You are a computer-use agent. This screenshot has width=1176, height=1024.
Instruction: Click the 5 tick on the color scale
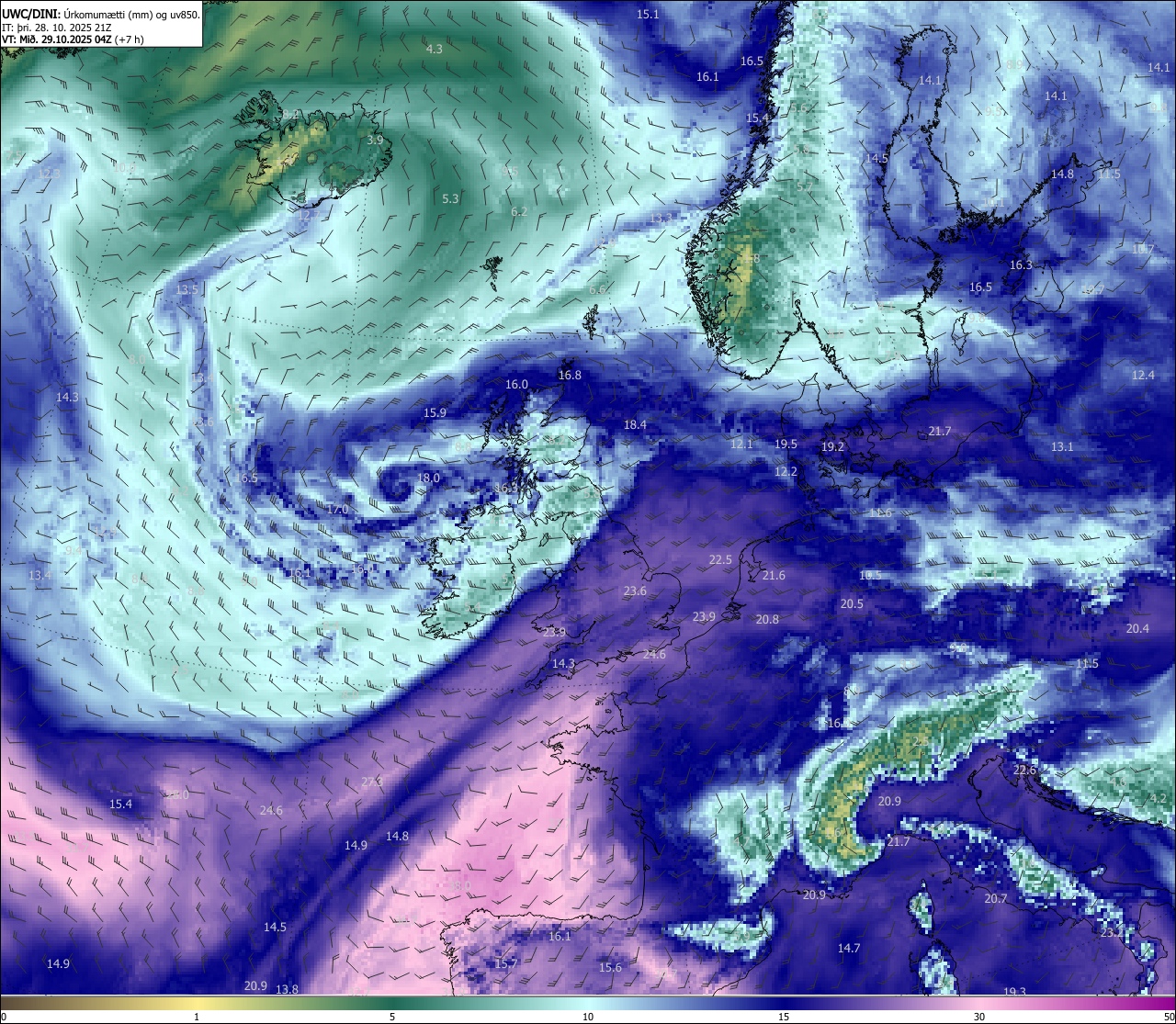point(392,1017)
